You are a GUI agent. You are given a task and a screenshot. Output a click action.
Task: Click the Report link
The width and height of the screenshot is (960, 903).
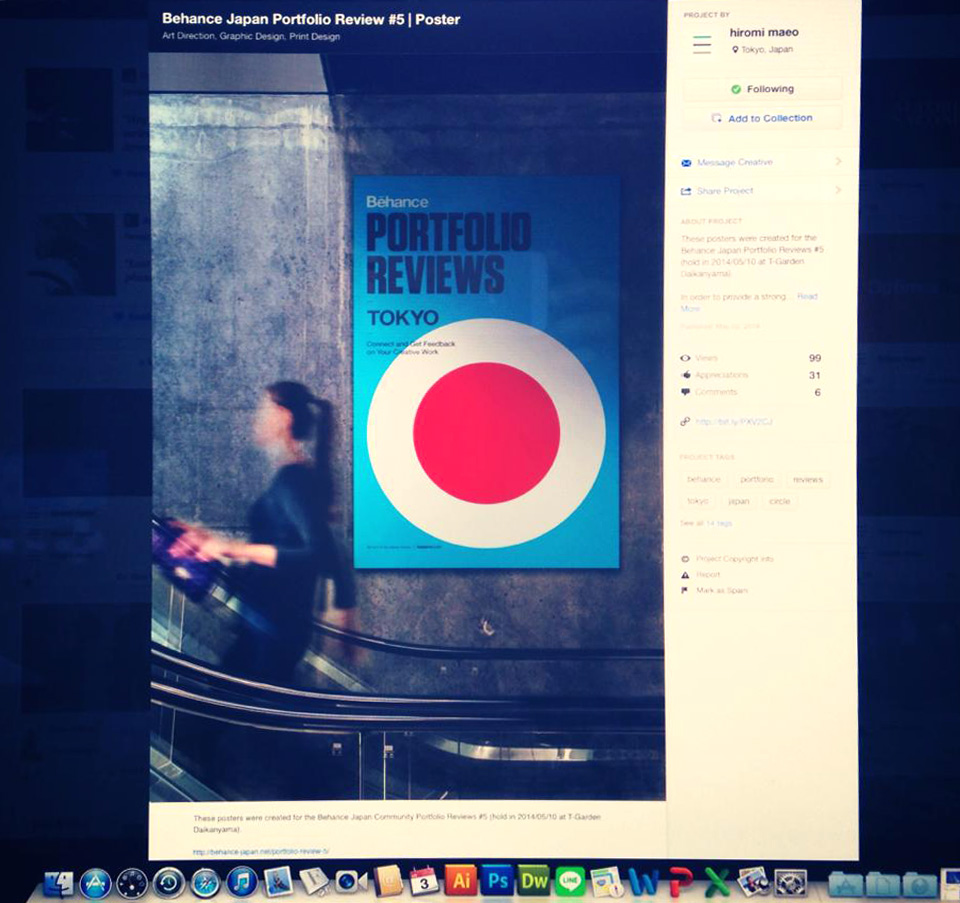[x=708, y=575]
